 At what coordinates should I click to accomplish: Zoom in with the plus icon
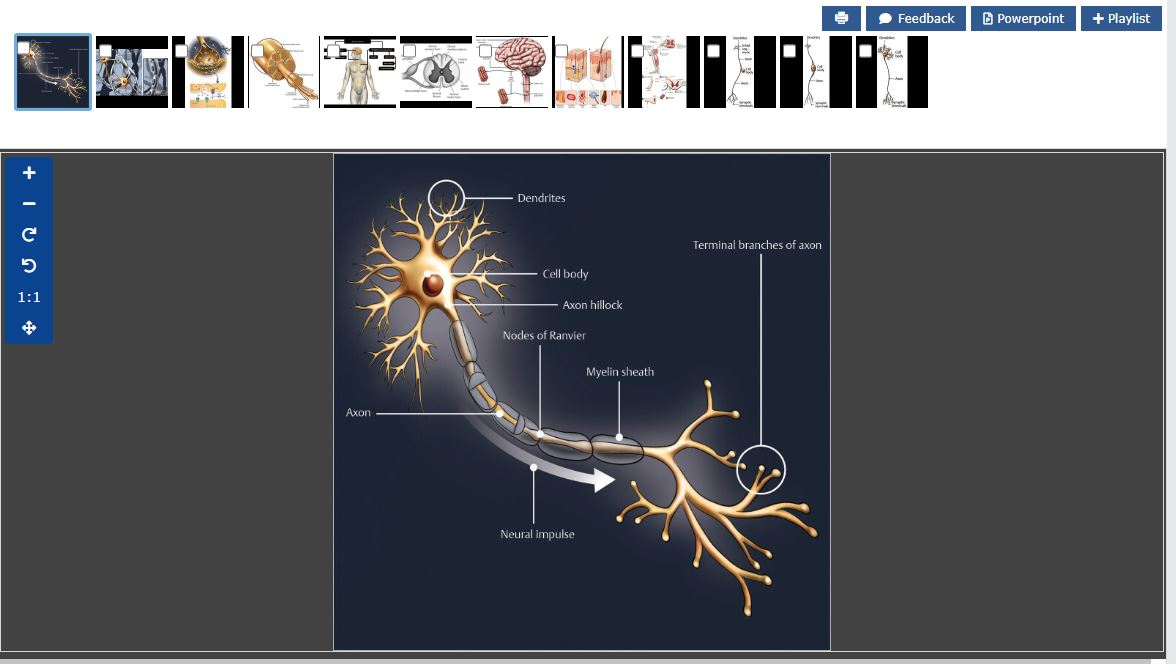pyautogui.click(x=29, y=173)
